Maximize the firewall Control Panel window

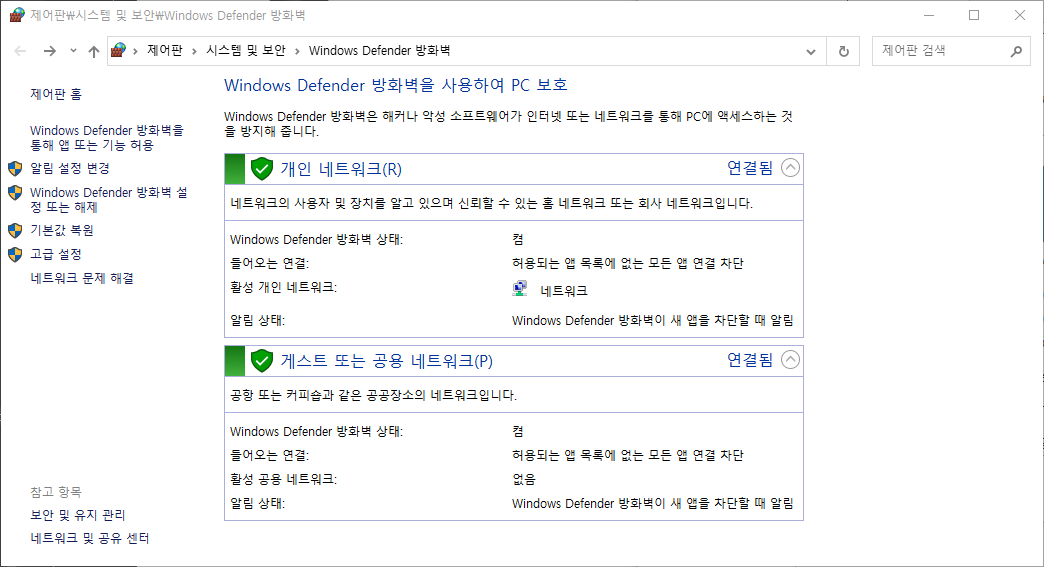click(x=974, y=15)
